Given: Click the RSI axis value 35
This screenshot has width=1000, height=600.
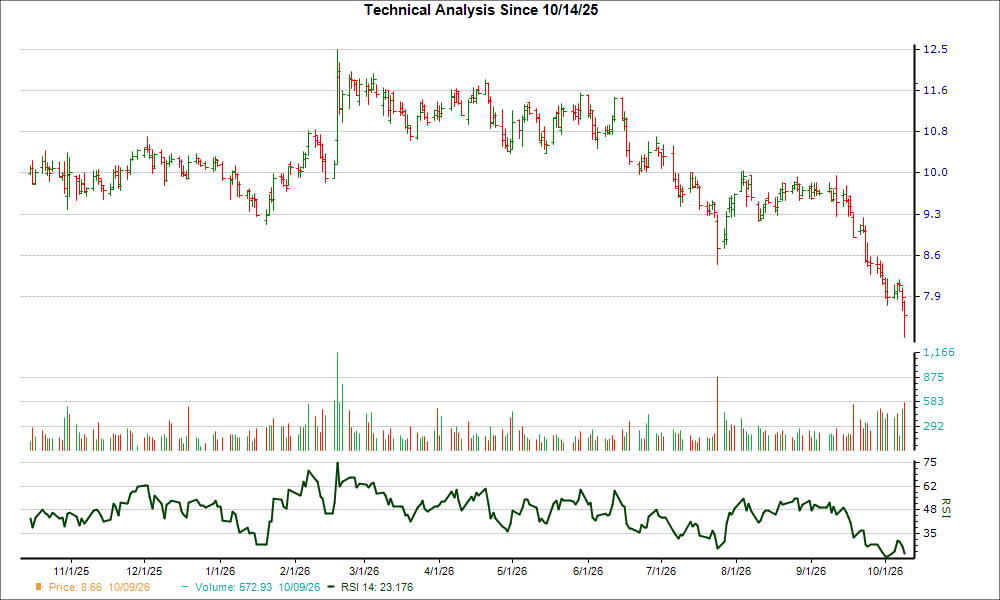Looking at the screenshot, I should (930, 533).
